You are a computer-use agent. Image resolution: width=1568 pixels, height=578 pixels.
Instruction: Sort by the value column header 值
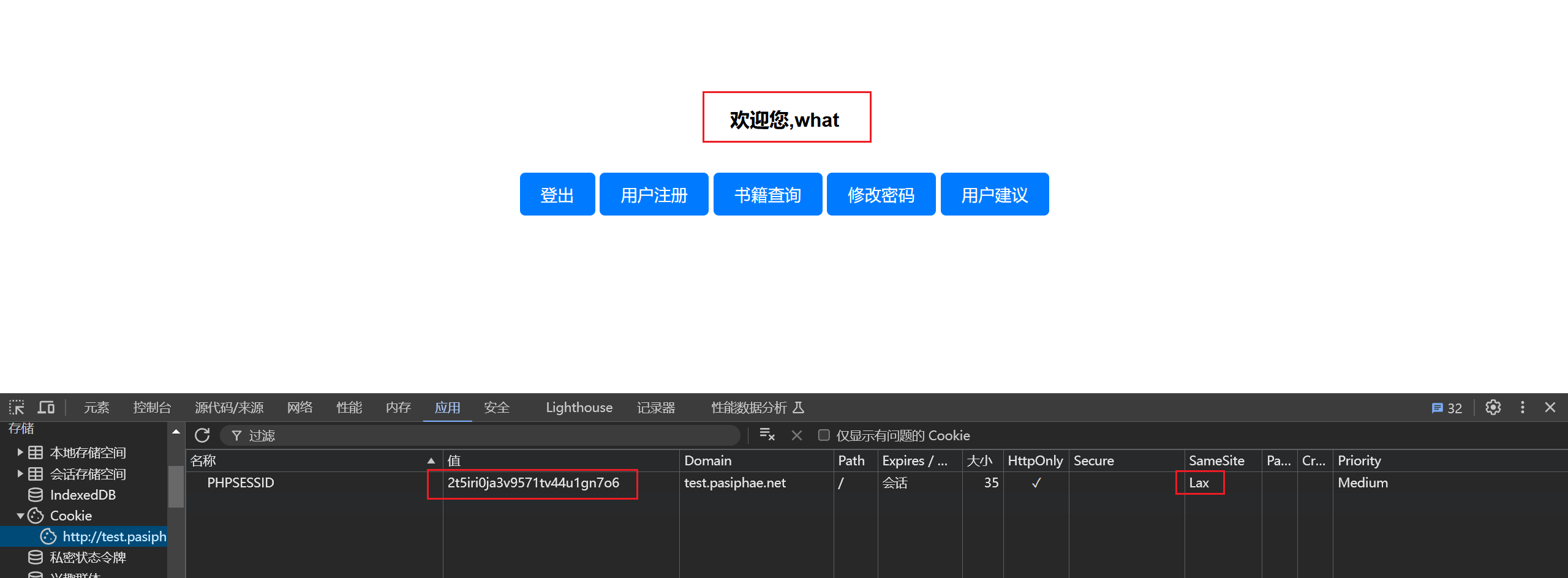click(x=560, y=460)
